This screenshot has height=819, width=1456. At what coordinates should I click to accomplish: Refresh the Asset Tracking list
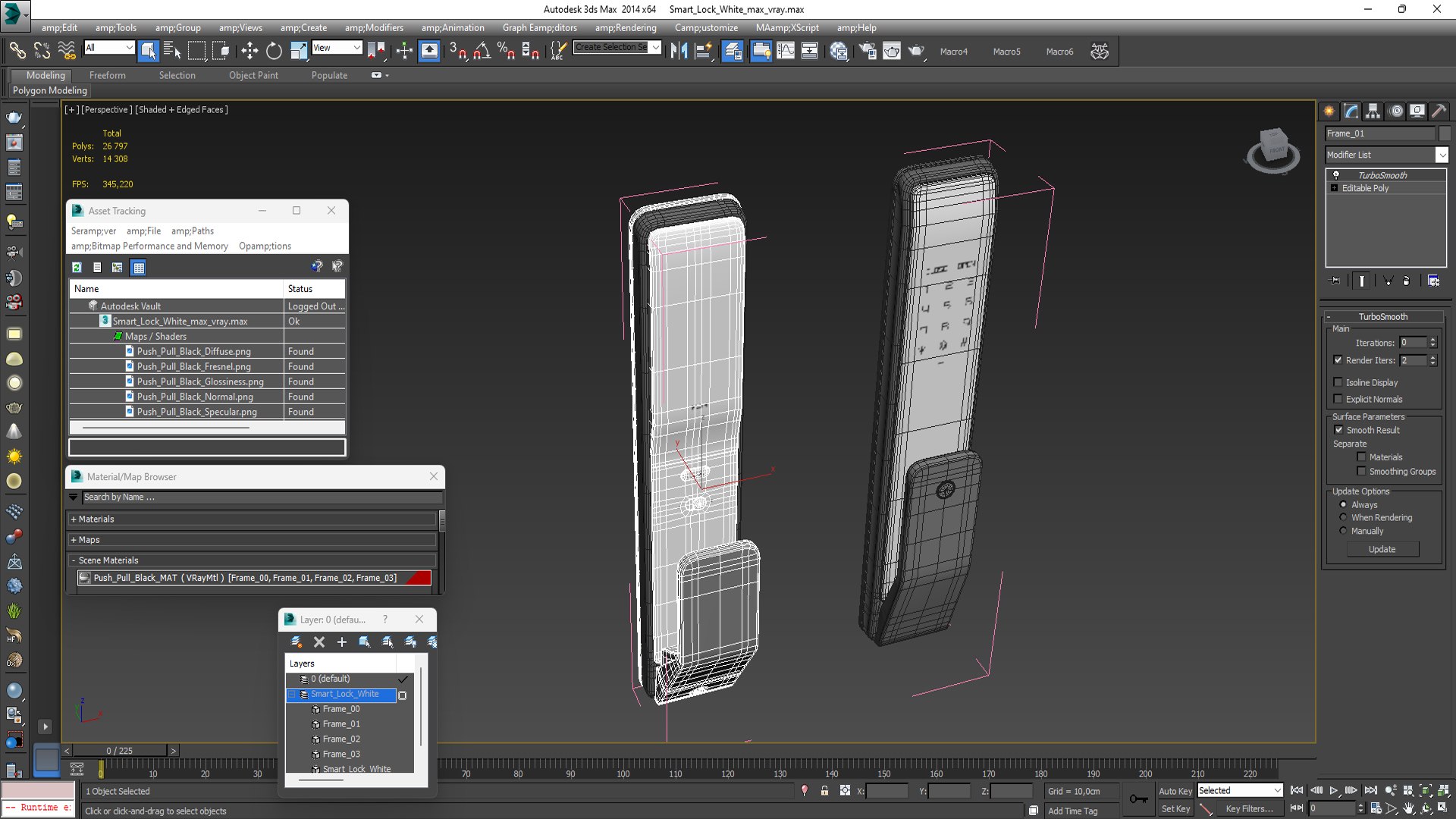[77, 267]
